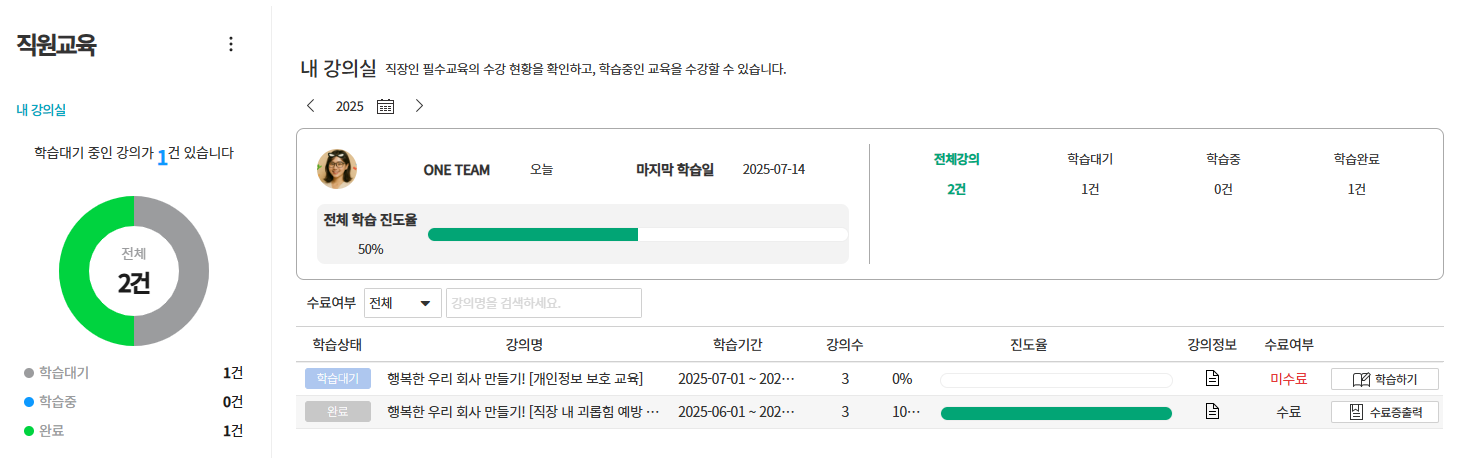Image resolution: width=1468 pixels, height=458 pixels.
Task: Click the 학습대기 status badge in the table
Action: [338, 378]
